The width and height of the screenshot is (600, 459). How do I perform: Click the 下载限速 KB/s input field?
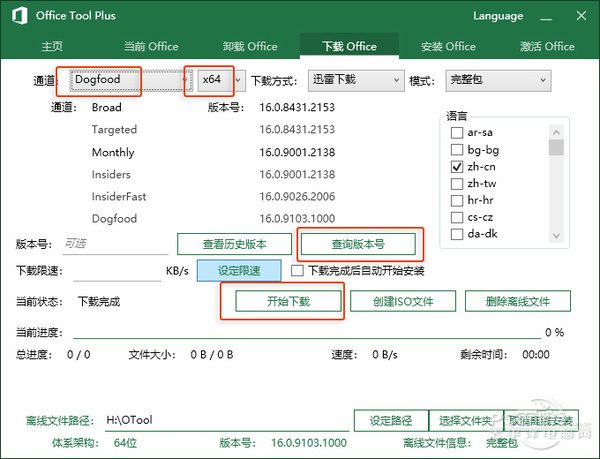(117, 271)
